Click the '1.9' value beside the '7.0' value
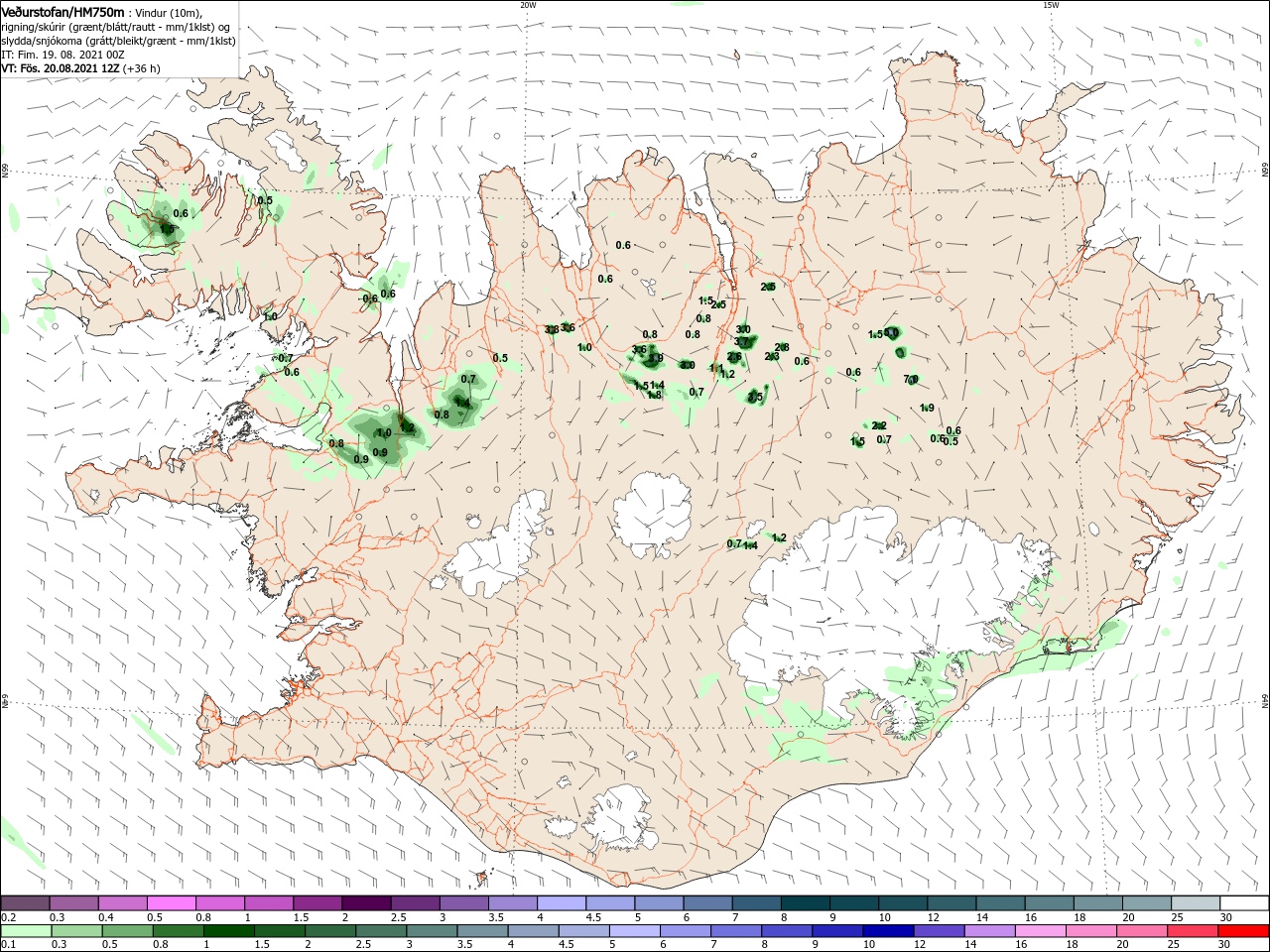This screenshot has width=1270, height=952. pyautogui.click(x=927, y=408)
